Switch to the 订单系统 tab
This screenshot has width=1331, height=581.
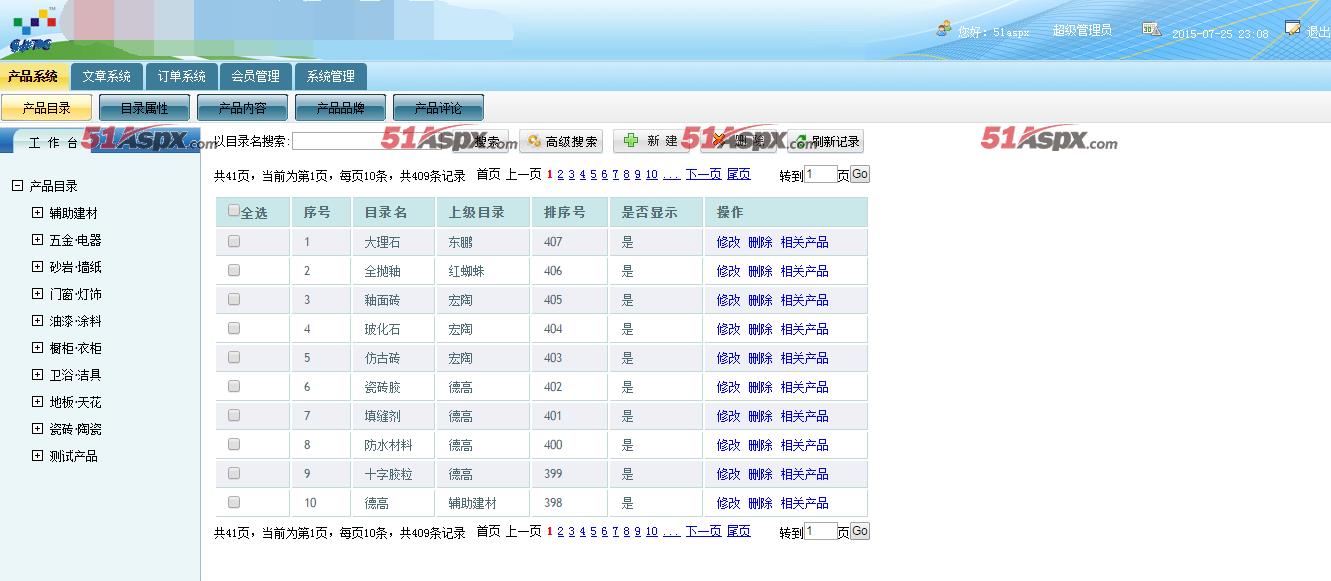[181, 76]
